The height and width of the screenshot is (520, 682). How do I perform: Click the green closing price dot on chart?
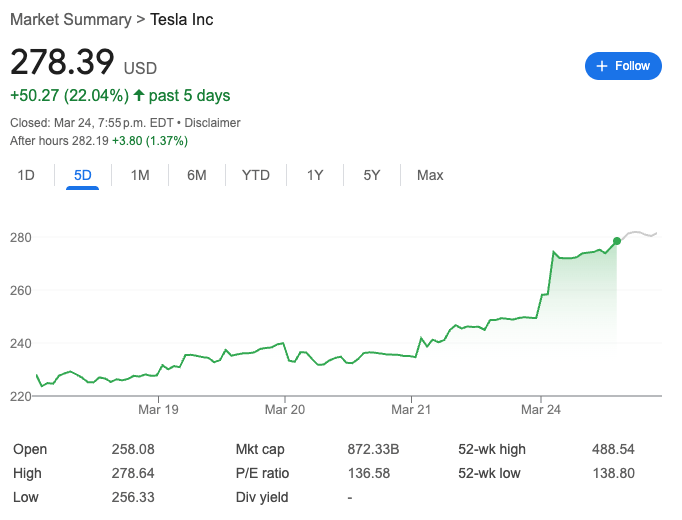click(x=617, y=241)
